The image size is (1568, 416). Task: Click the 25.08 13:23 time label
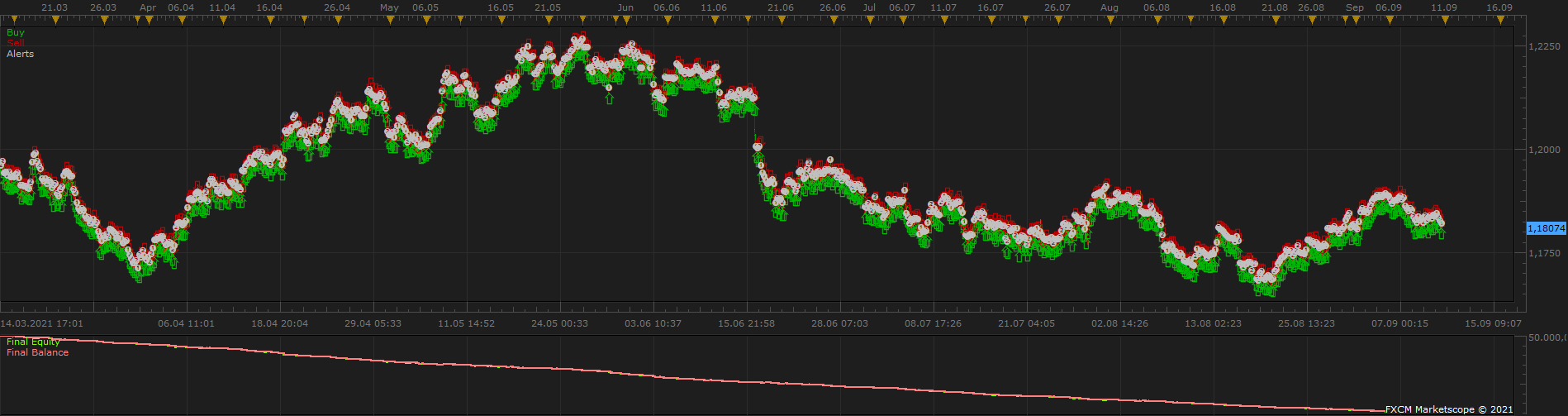point(1306,323)
